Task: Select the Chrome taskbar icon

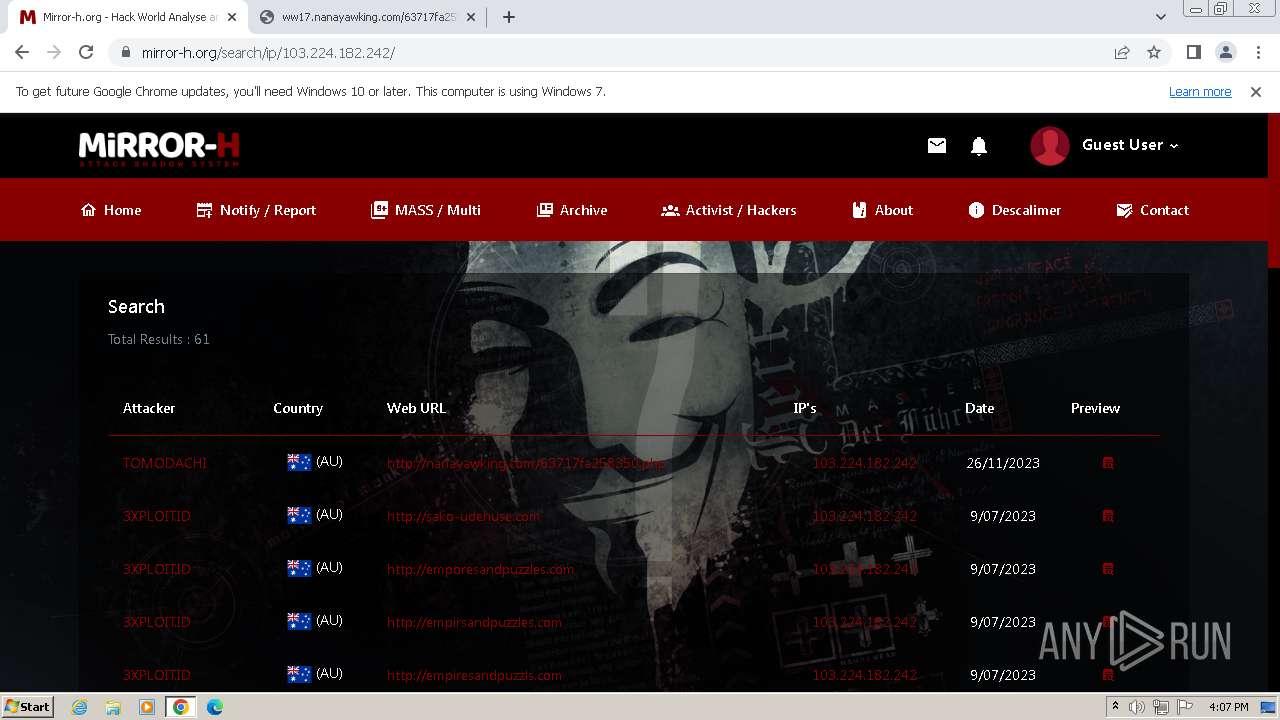Action: coord(180,707)
